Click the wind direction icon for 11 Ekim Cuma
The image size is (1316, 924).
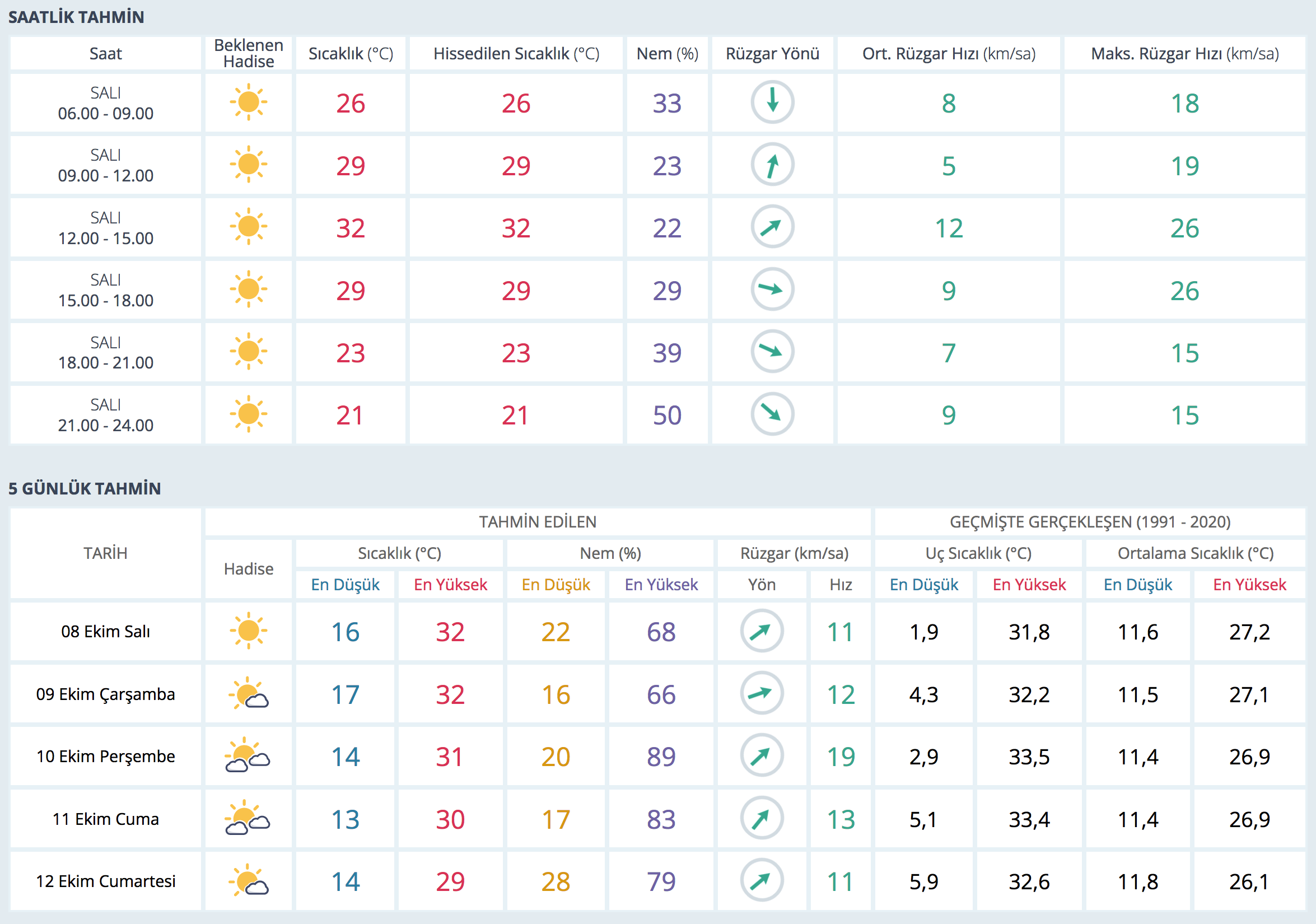tap(762, 819)
